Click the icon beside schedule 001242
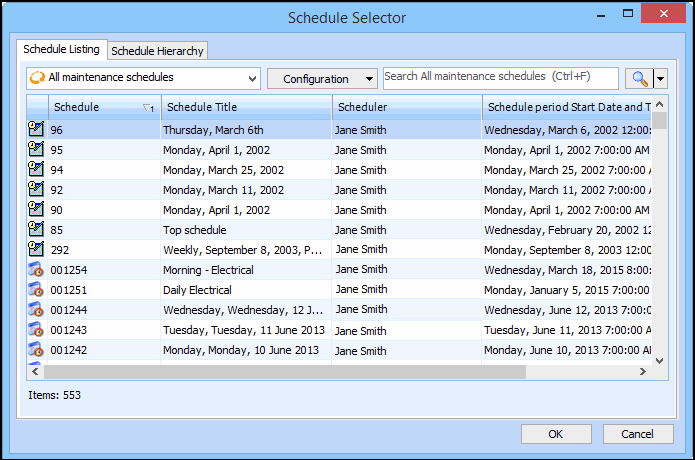This screenshot has height=460, width=695. click(36, 349)
